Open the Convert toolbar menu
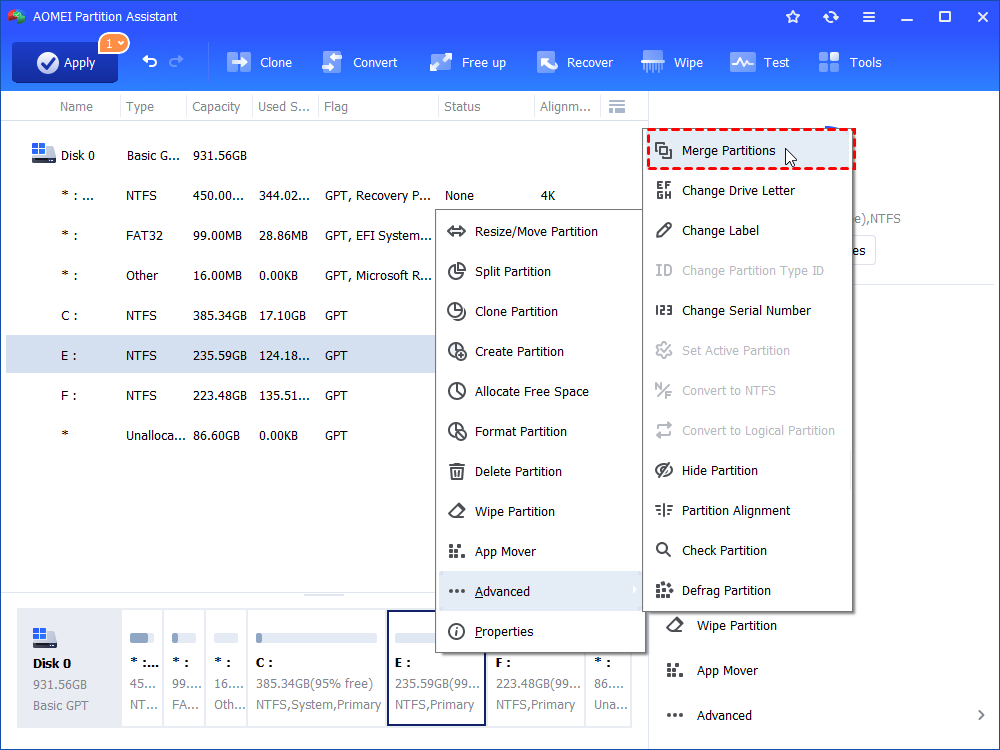 (x=360, y=62)
